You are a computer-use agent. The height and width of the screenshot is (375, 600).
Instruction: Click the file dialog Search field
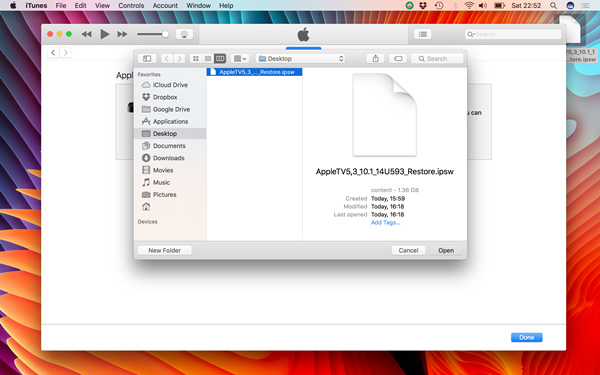[x=437, y=59]
